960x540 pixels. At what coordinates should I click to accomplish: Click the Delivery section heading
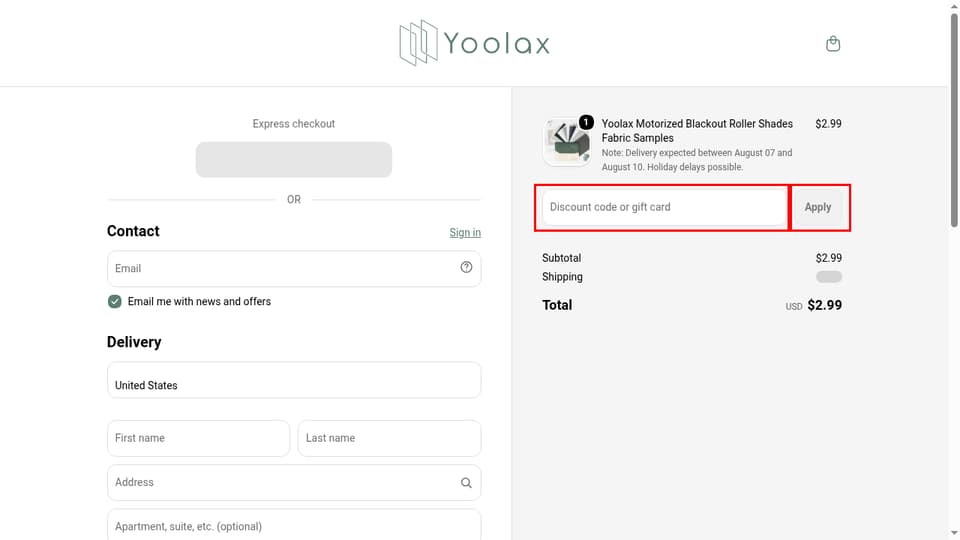tap(134, 342)
